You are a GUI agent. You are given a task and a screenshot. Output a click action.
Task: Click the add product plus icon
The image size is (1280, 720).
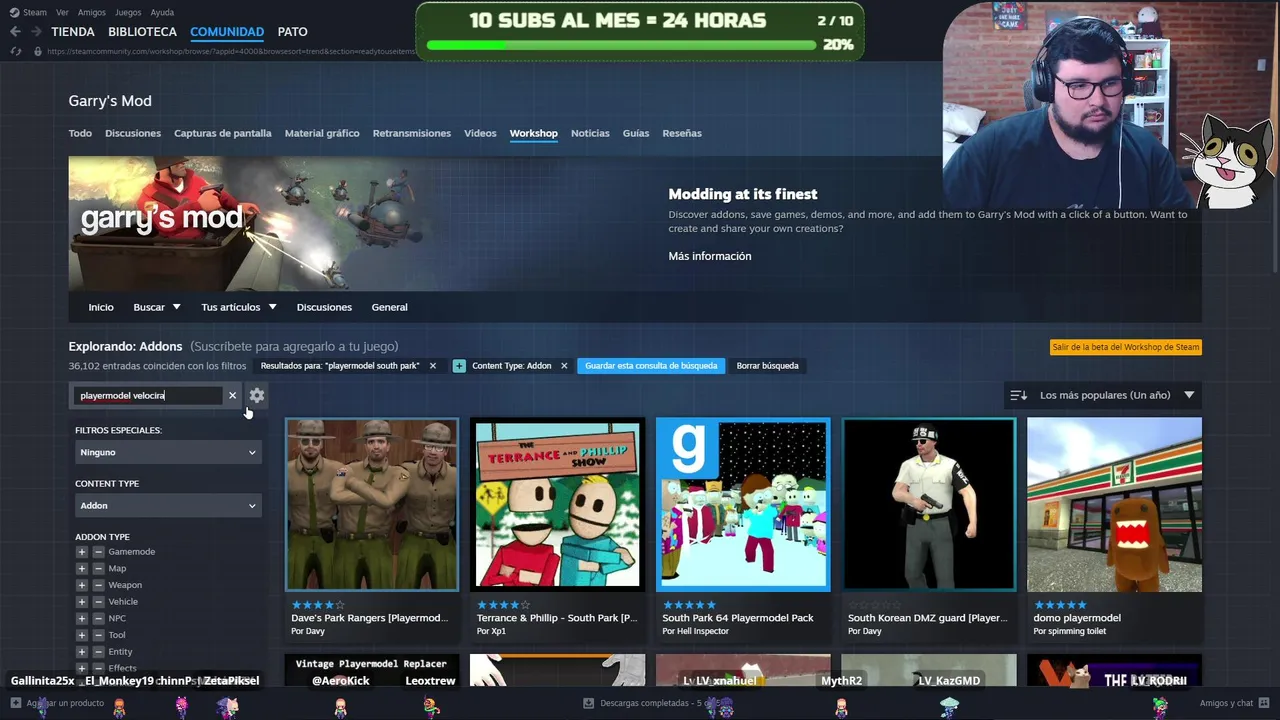(15, 703)
